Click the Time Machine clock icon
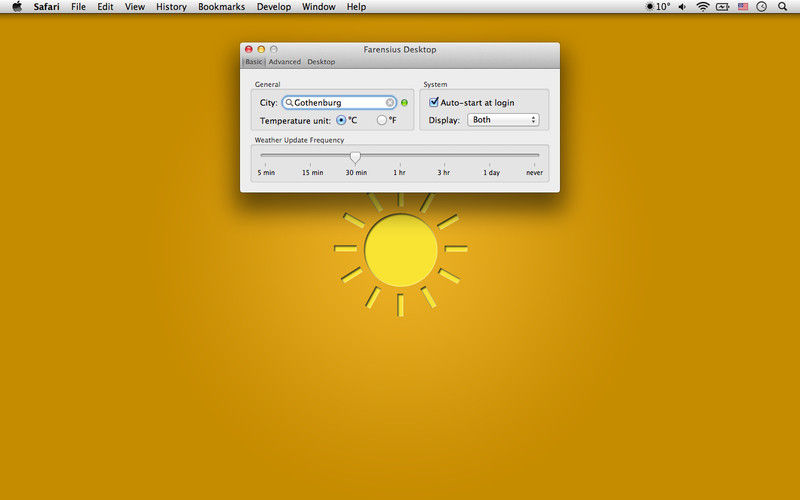This screenshot has height=500, width=800. coord(761,7)
